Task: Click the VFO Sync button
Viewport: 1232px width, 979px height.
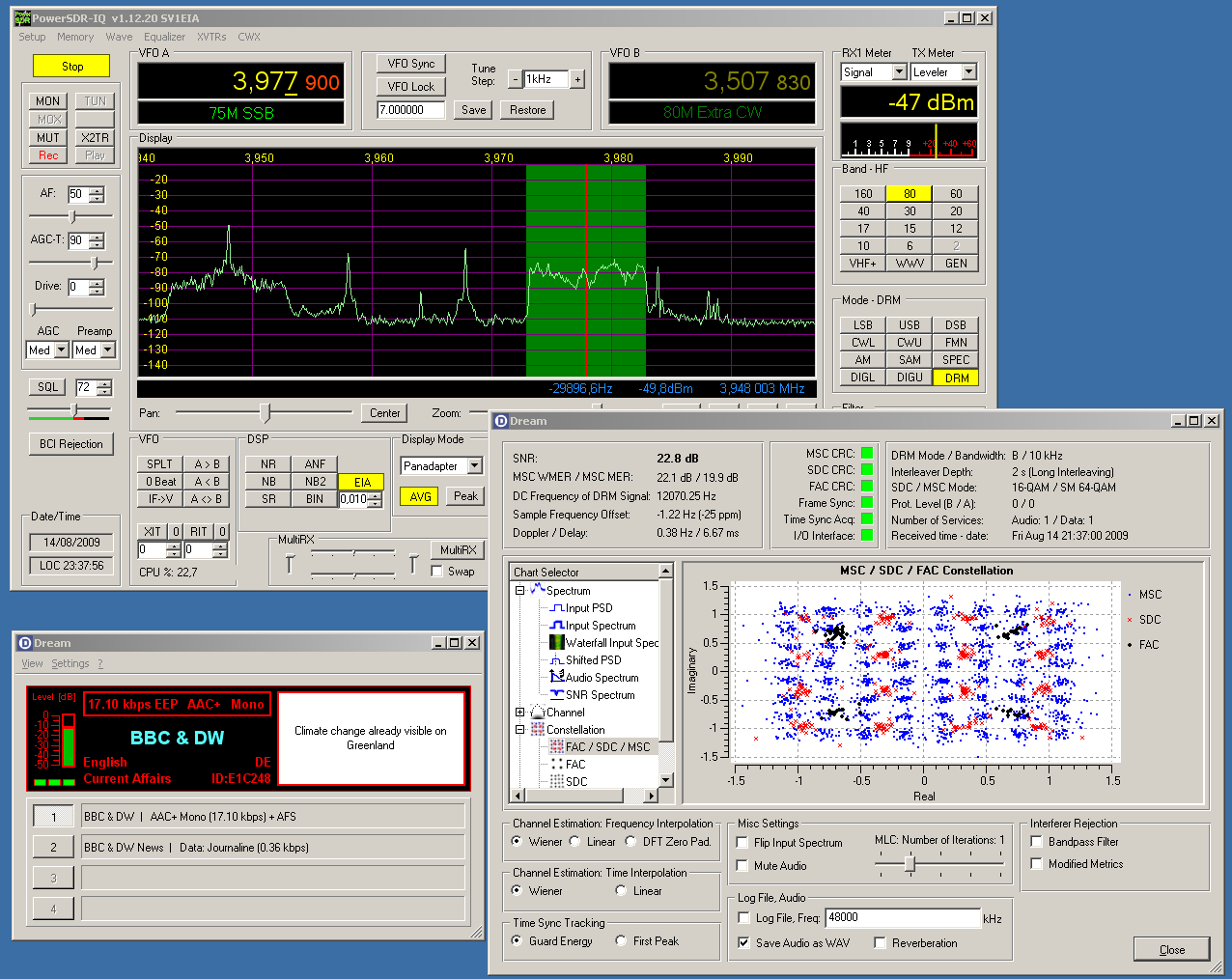Action: 411,64
